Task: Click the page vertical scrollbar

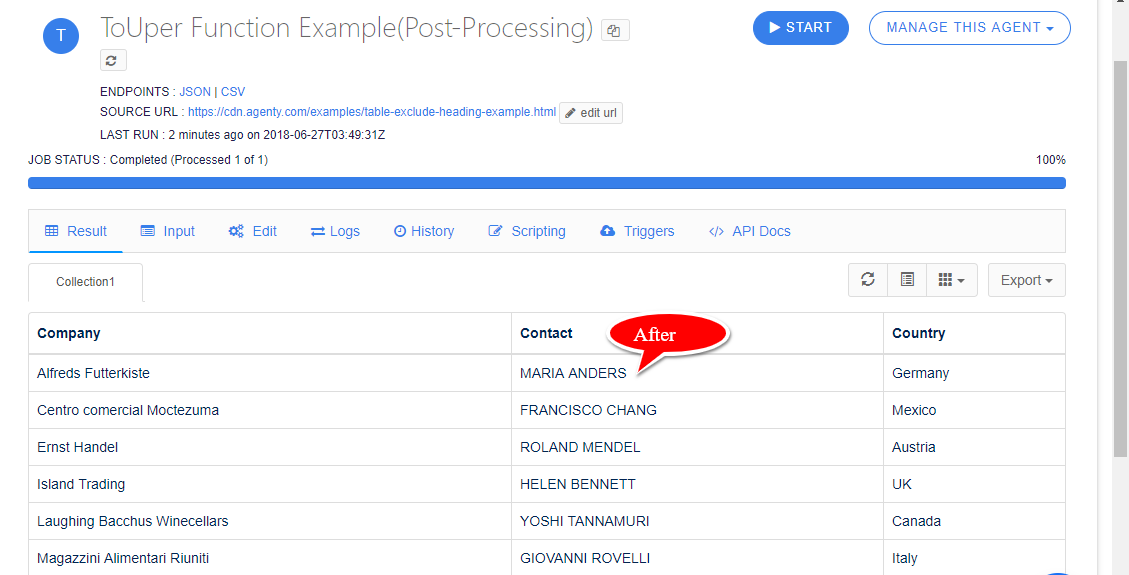Action: click(1120, 258)
